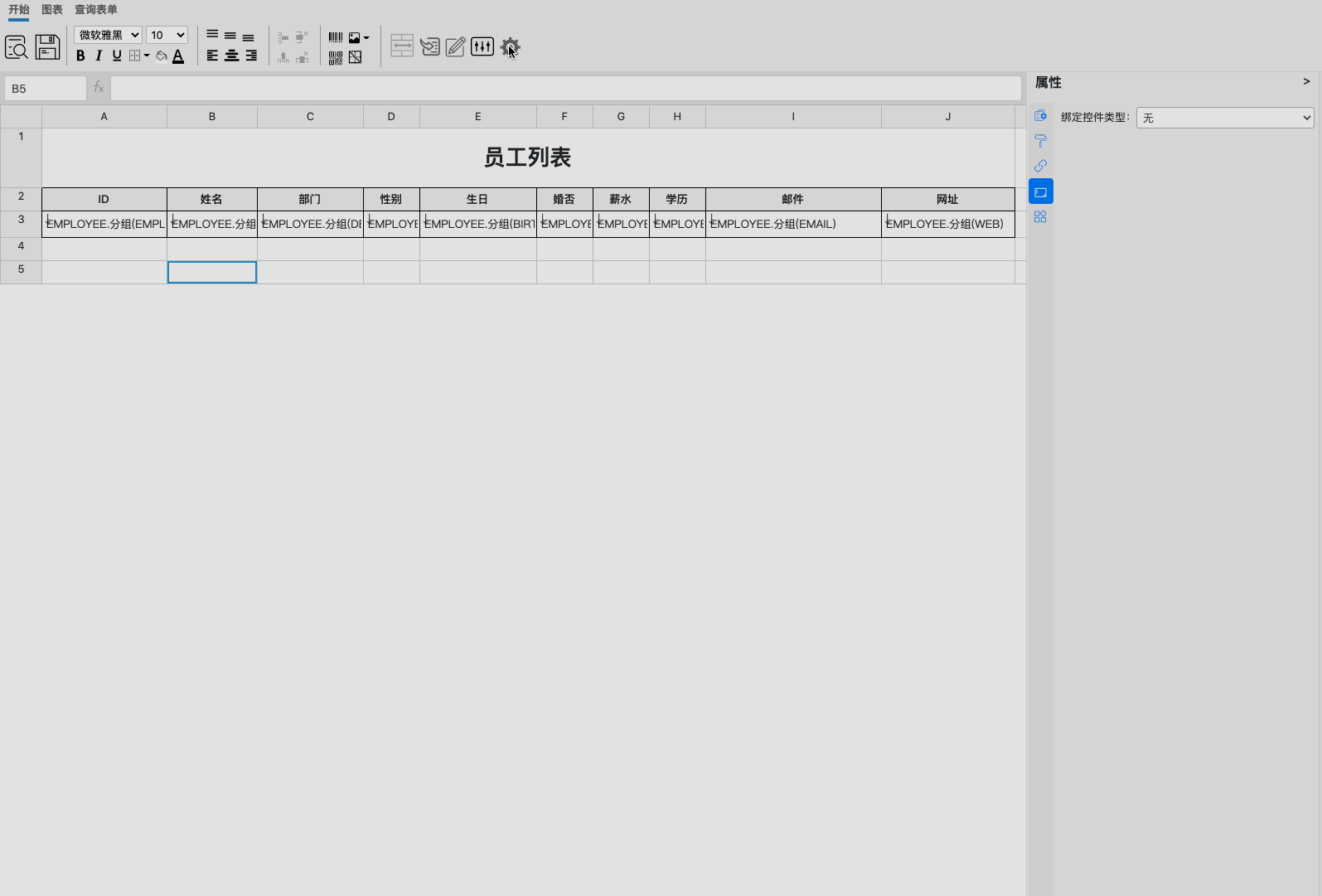Select row header 3
The width and height of the screenshot is (1322, 896).
[x=22, y=225]
